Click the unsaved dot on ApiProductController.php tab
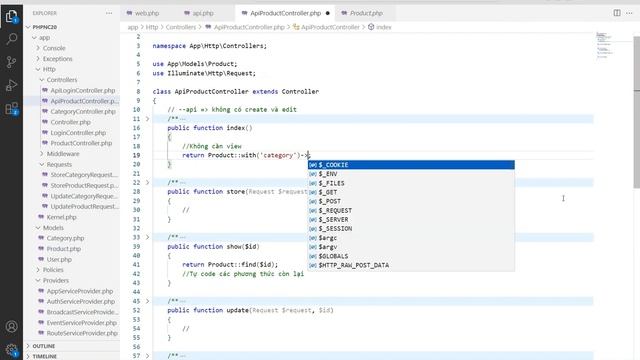Screen dimensions: 640x360 [327, 13]
